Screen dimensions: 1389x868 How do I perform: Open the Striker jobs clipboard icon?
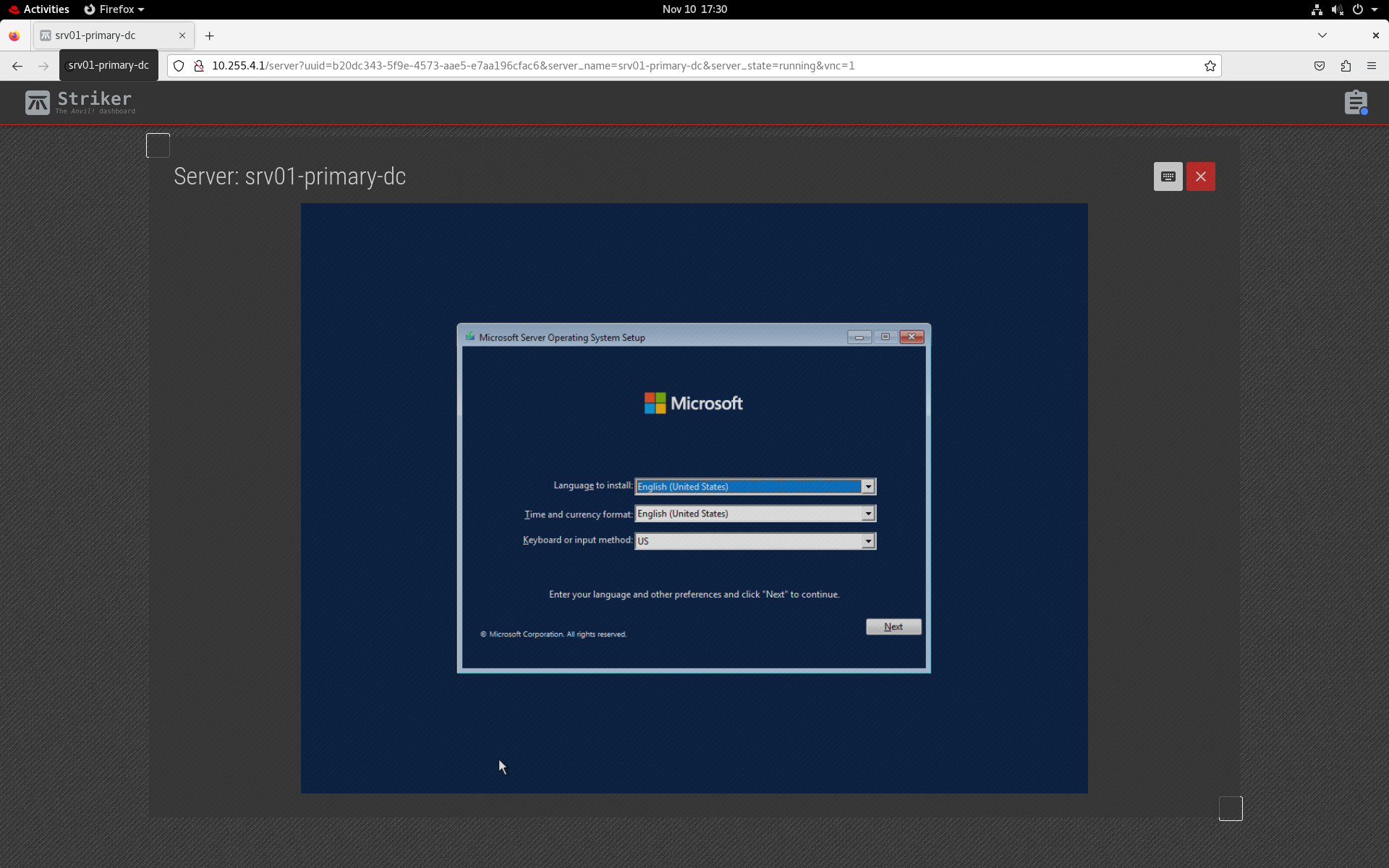(1356, 103)
